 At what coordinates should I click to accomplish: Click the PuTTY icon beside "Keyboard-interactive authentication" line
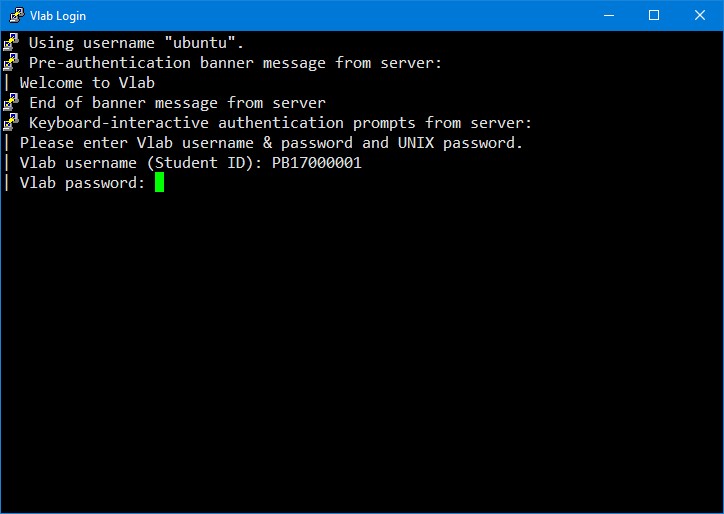[11, 122]
